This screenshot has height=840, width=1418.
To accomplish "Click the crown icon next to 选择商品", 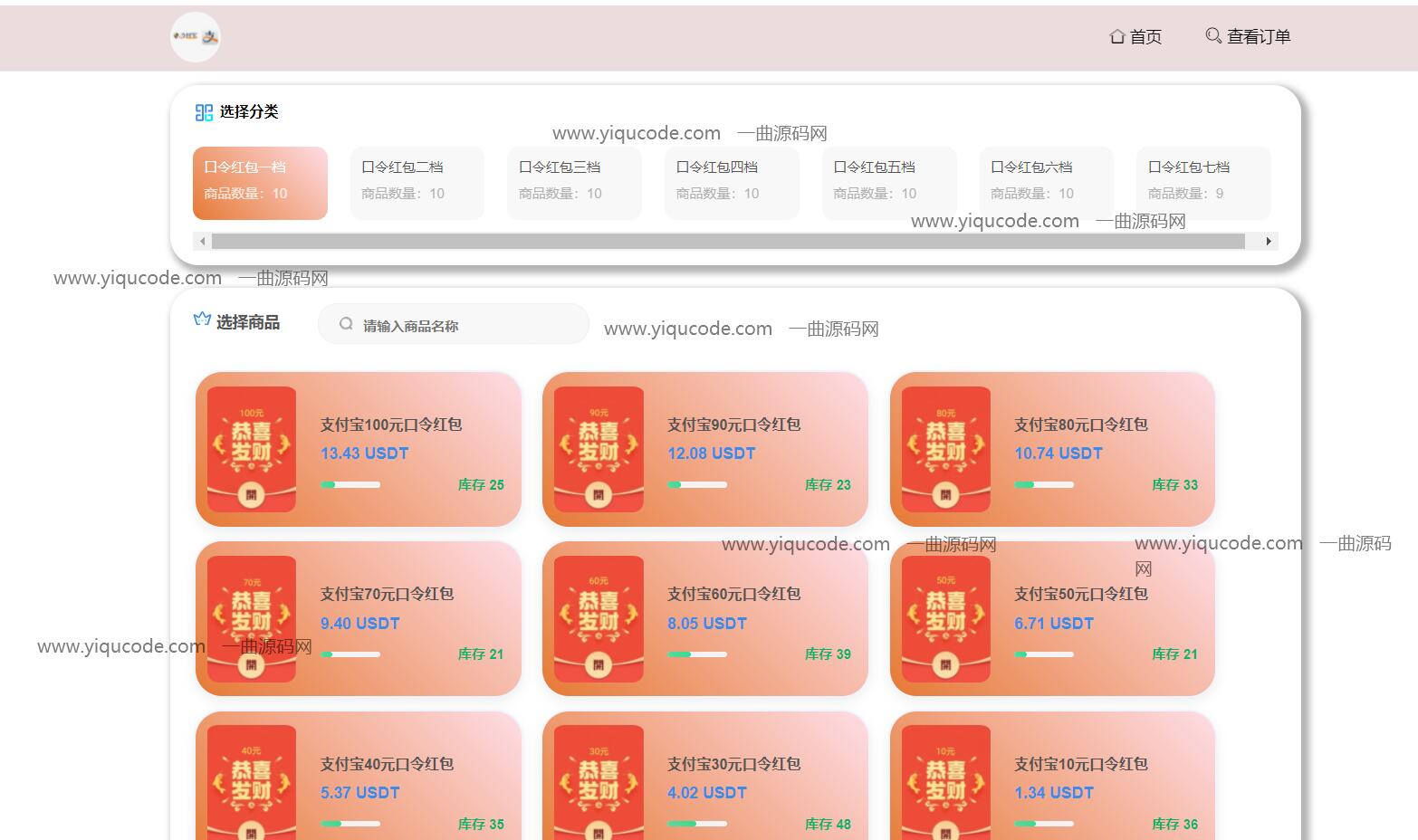I will (x=202, y=320).
